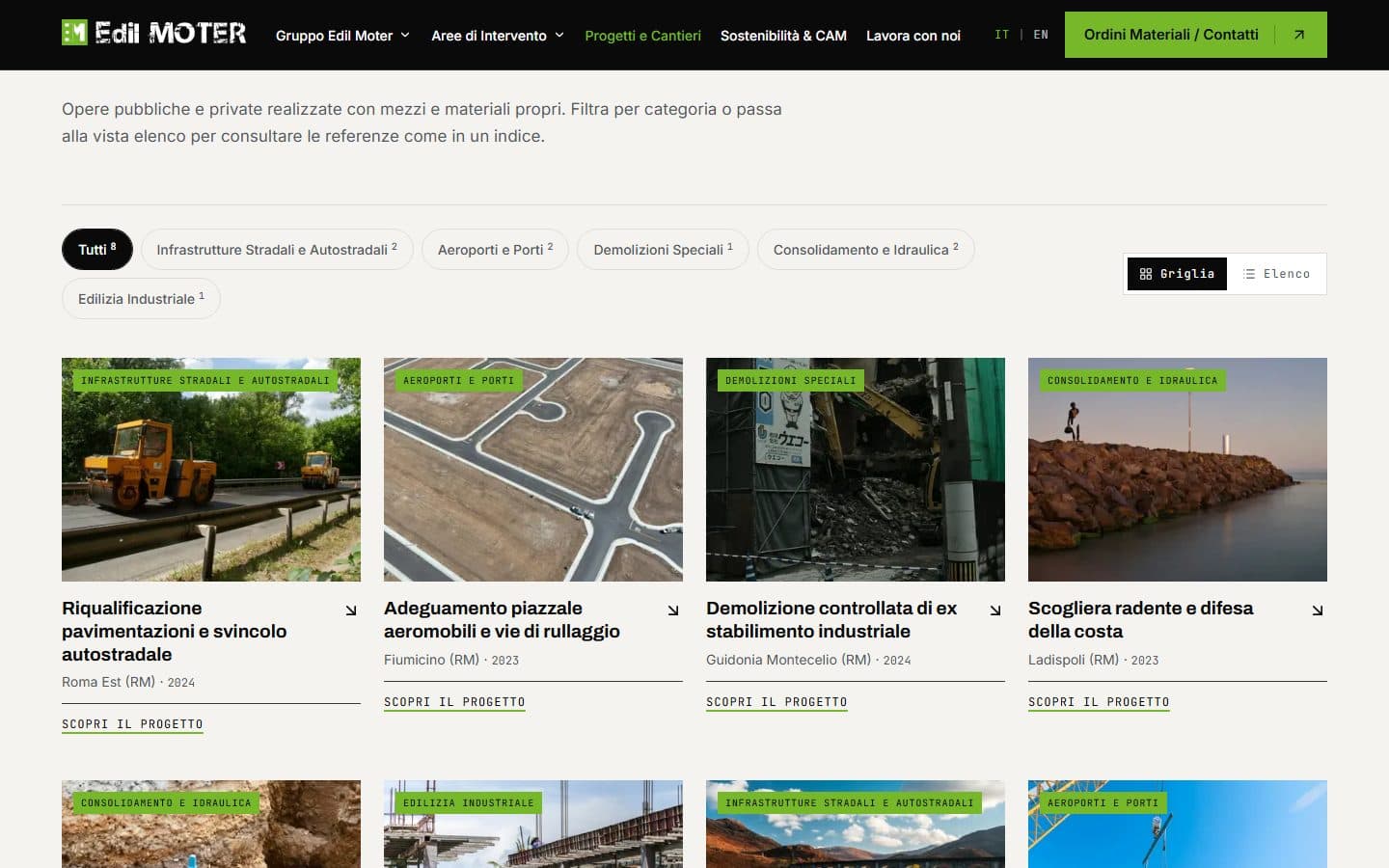Filter by Edilizia Industriale
Image resolution: width=1389 pixels, height=868 pixels.
[142, 299]
